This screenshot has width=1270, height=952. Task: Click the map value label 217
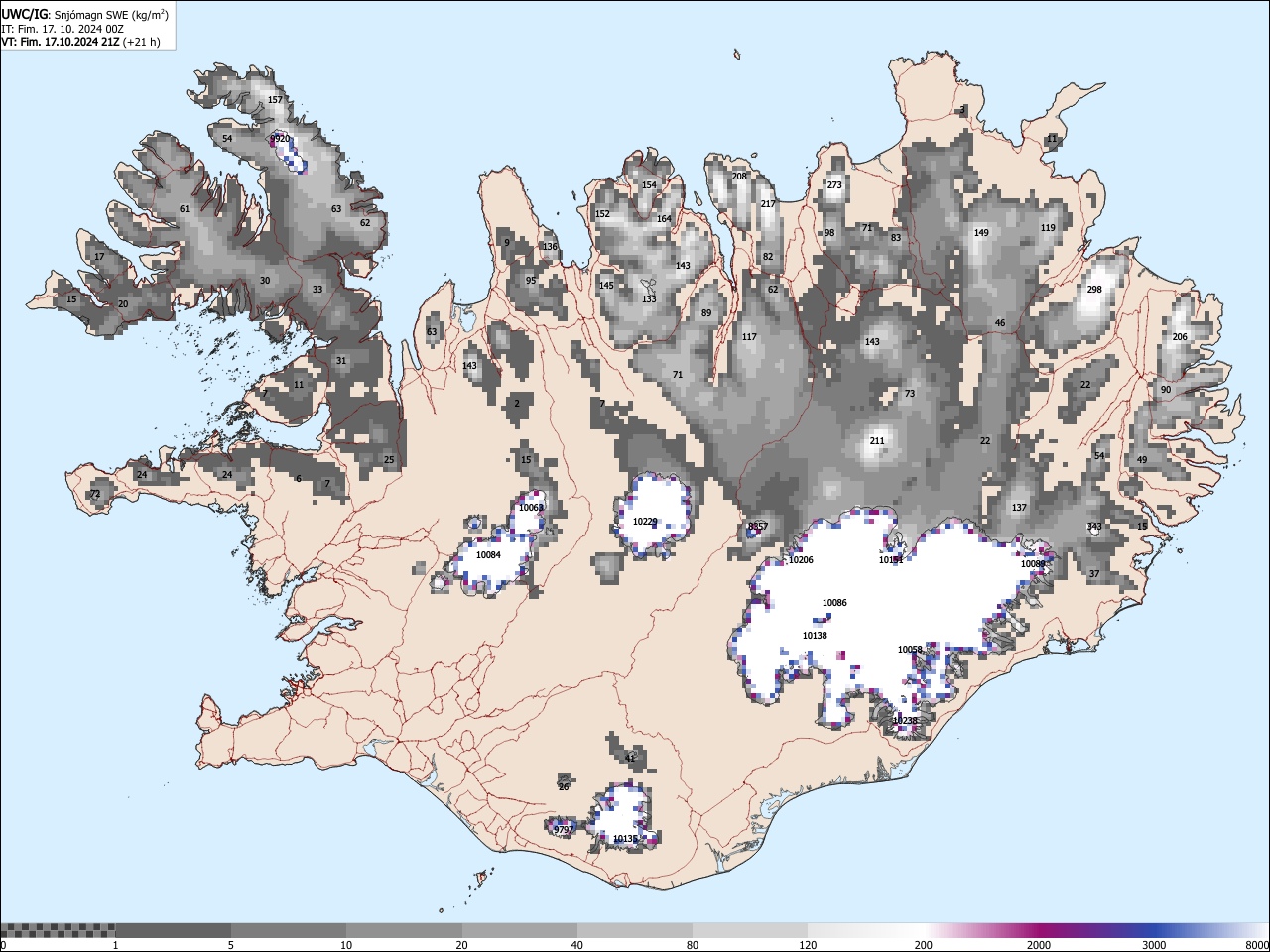tap(768, 204)
